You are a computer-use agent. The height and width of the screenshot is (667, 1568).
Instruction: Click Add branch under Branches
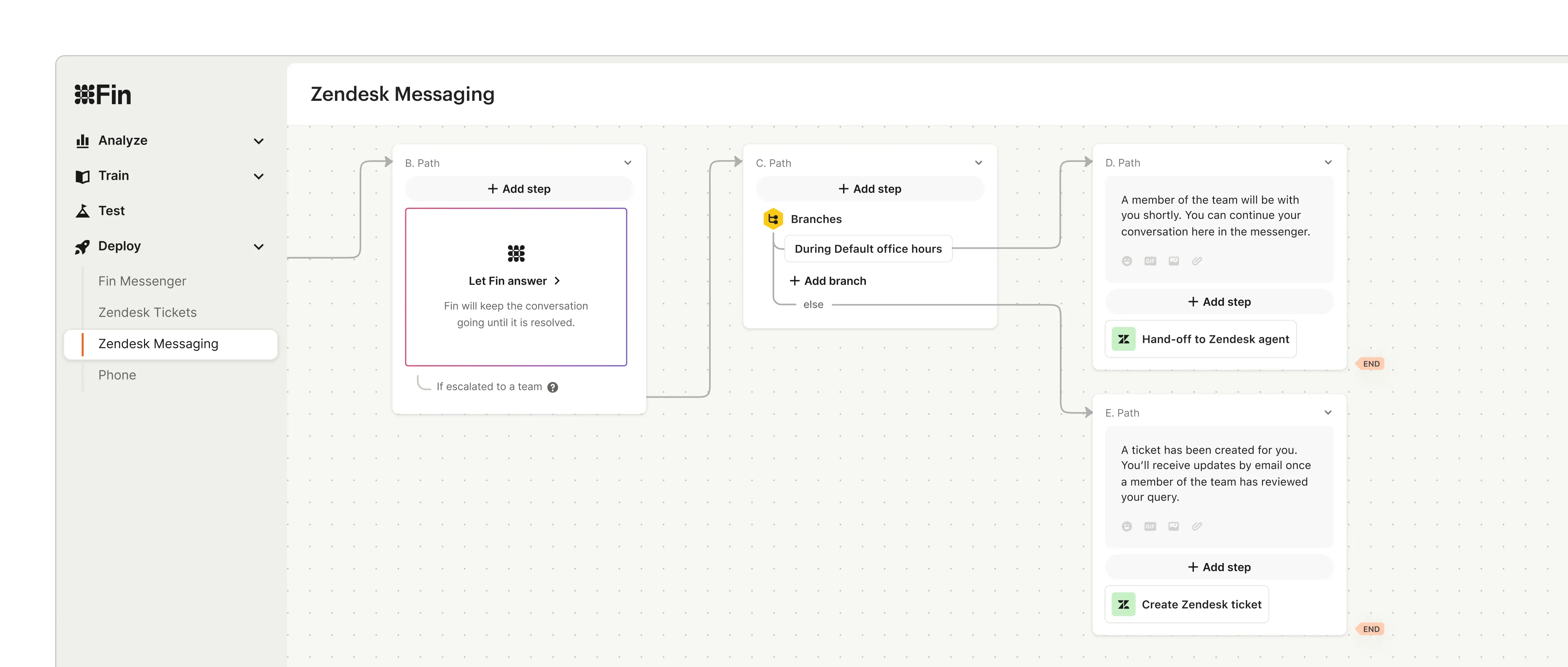click(828, 281)
